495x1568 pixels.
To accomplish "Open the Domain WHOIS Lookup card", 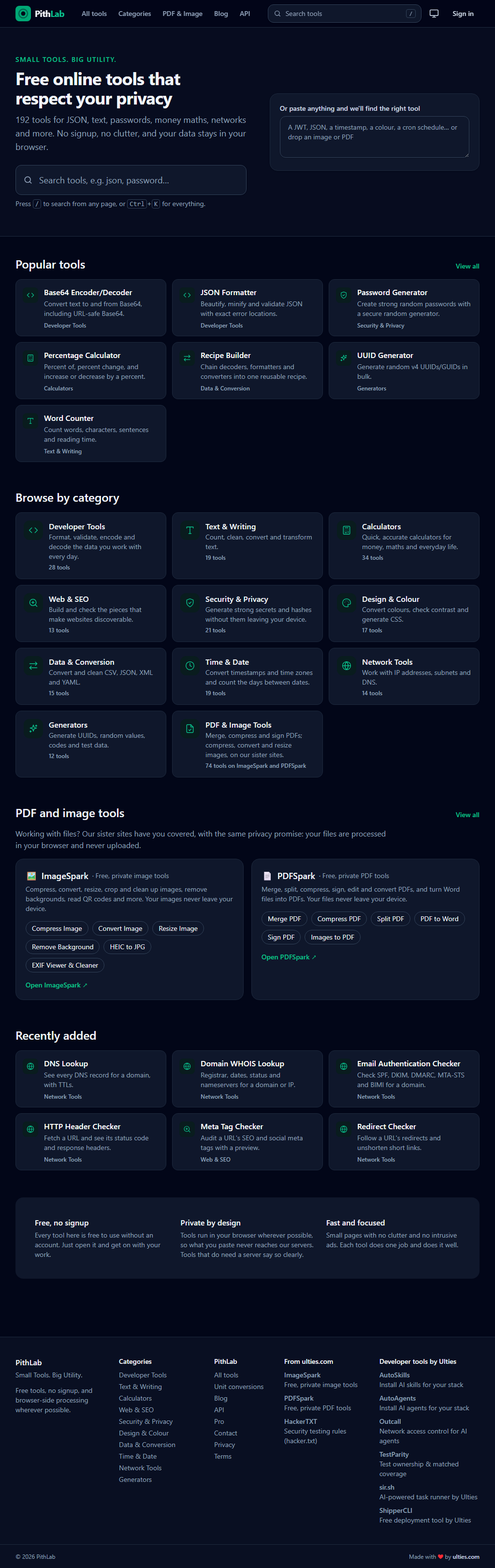I will 247,1078.
